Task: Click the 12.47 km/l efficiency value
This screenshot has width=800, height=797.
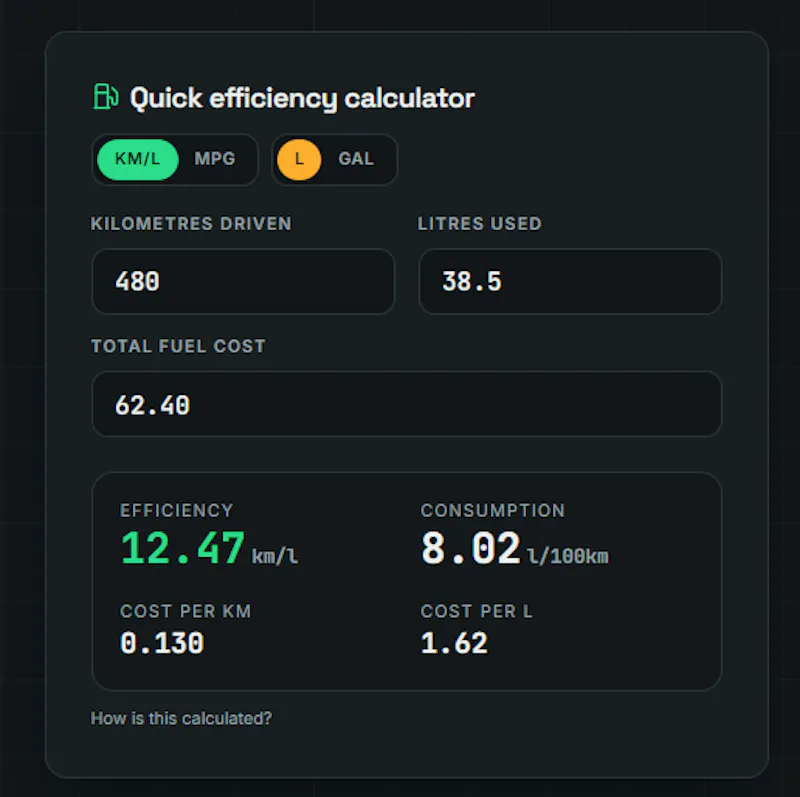Action: click(x=209, y=549)
